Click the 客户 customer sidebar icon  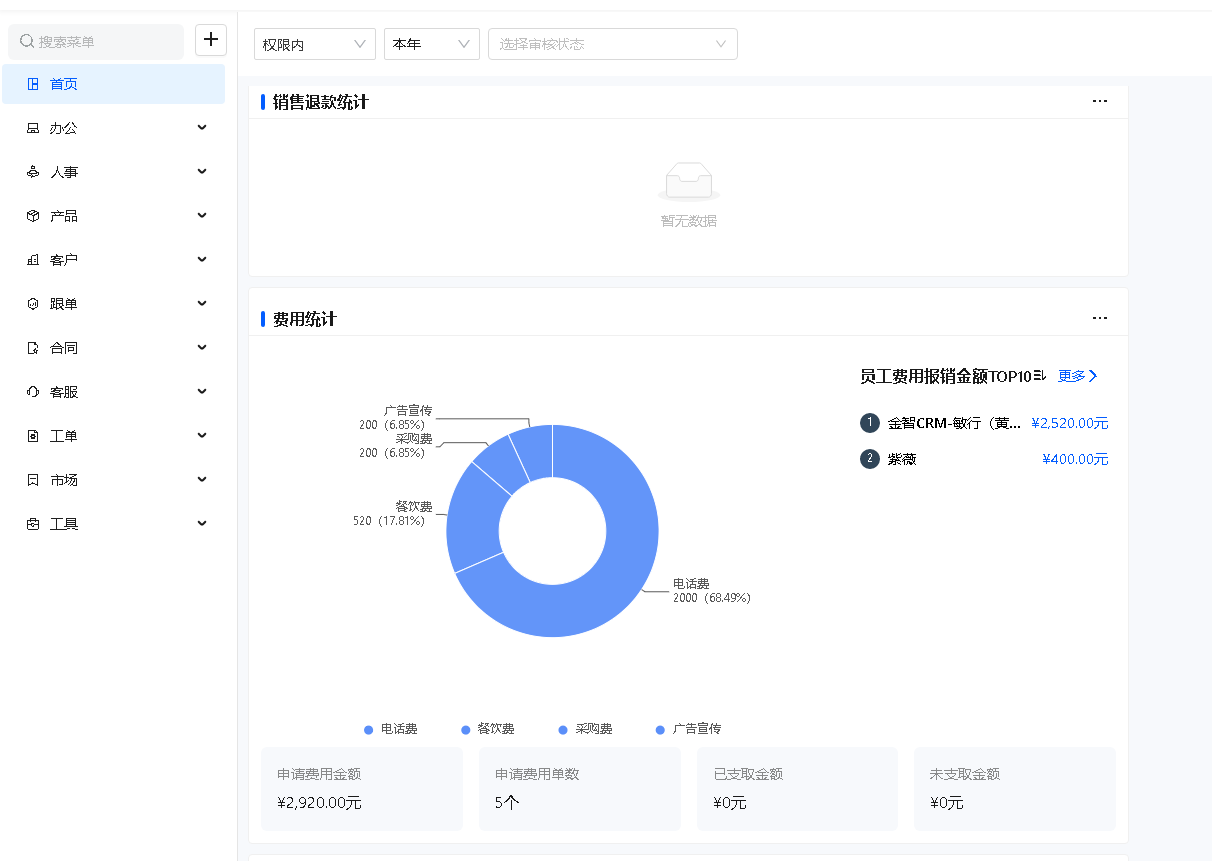[33, 260]
